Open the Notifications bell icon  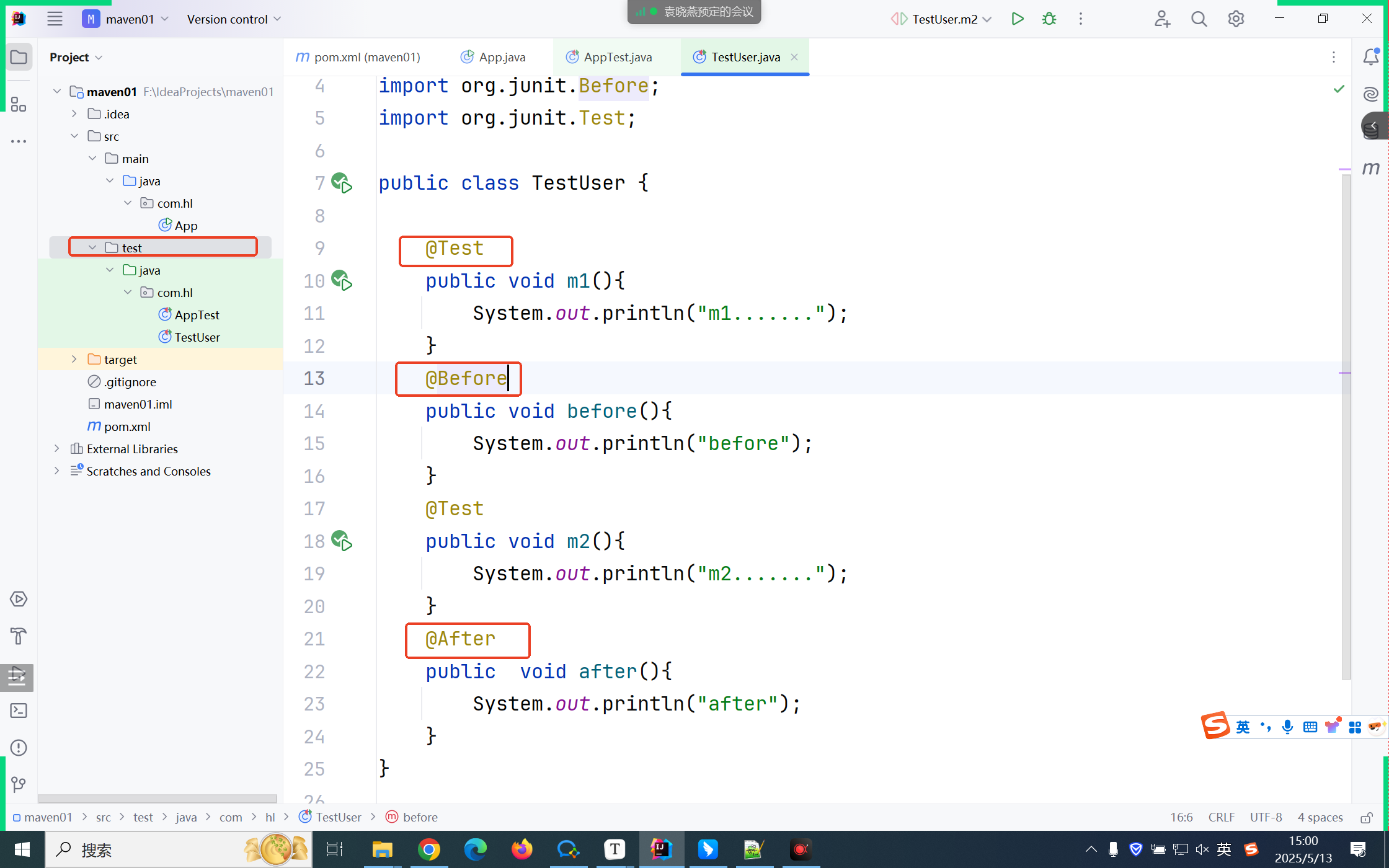pos(1370,57)
